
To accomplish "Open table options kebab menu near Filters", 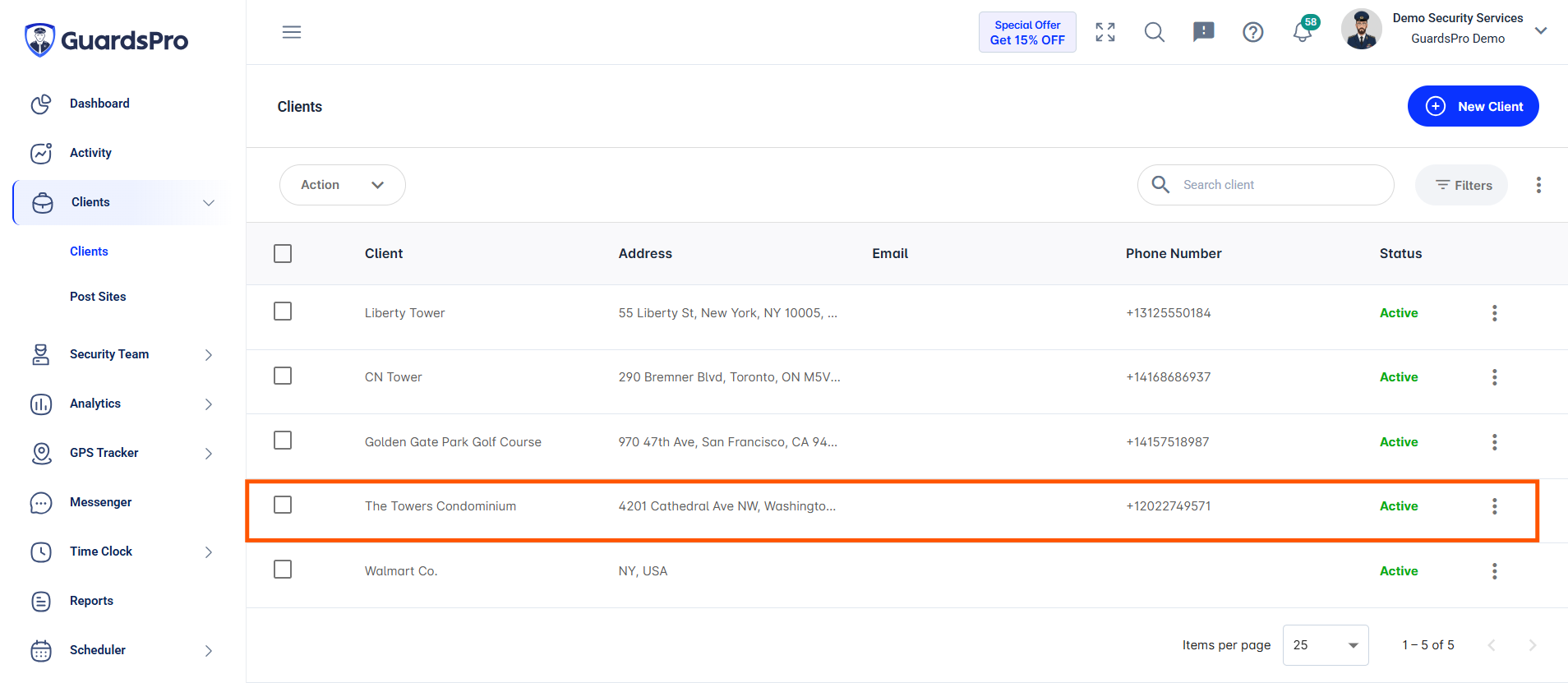I will [x=1538, y=185].
